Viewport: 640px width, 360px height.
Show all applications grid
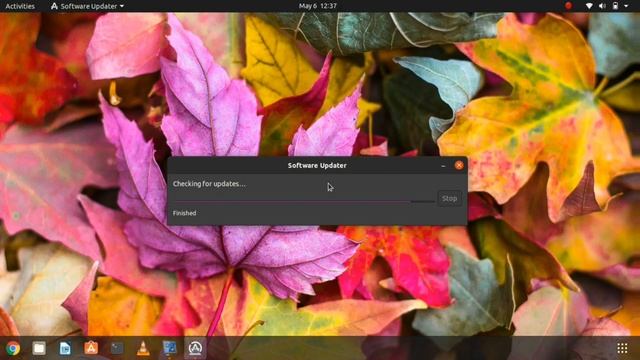622,348
